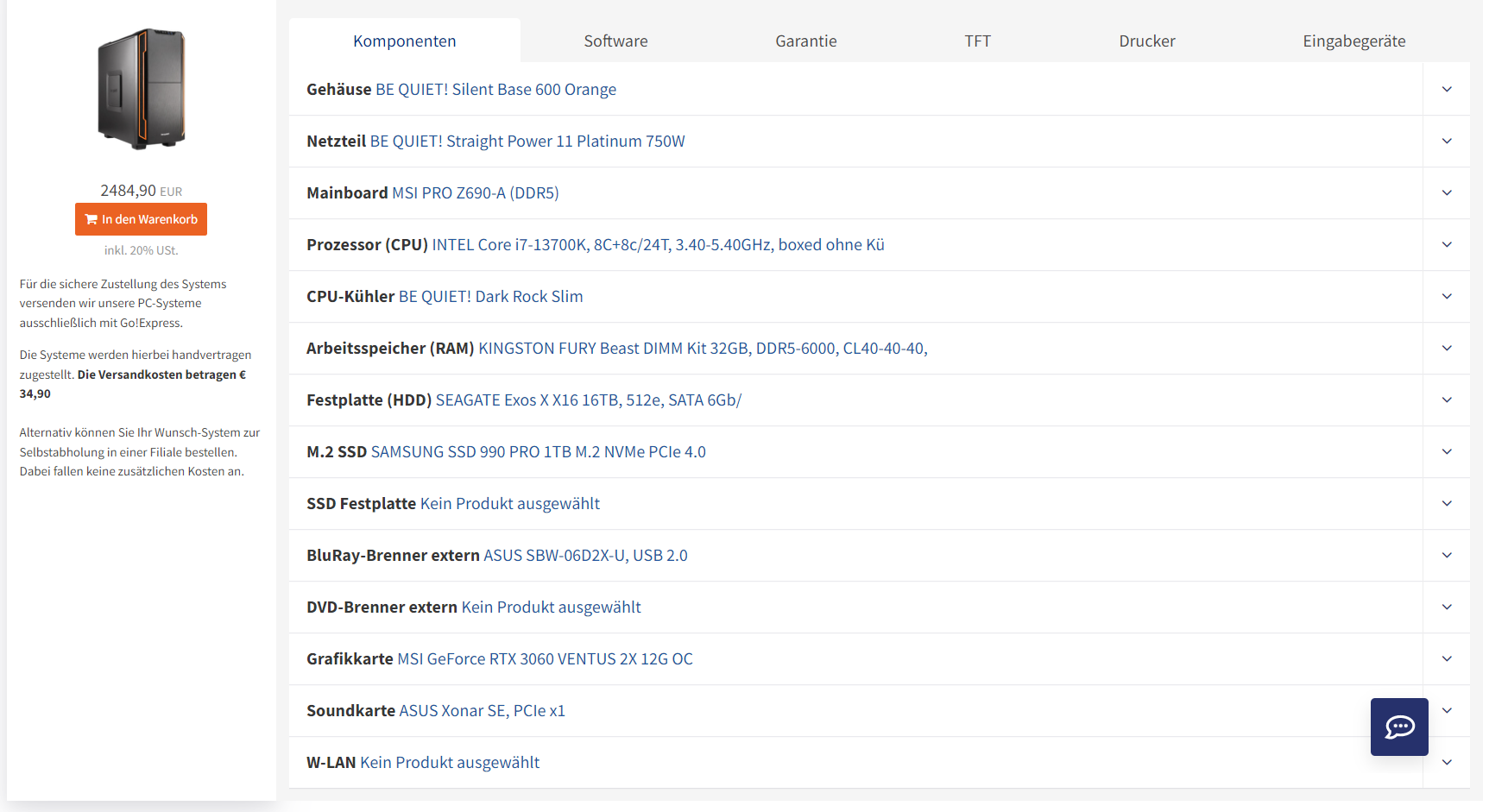Screen dimensions: 1489x812
Task: Click the BE QUIET case product image
Action: click(x=142, y=89)
